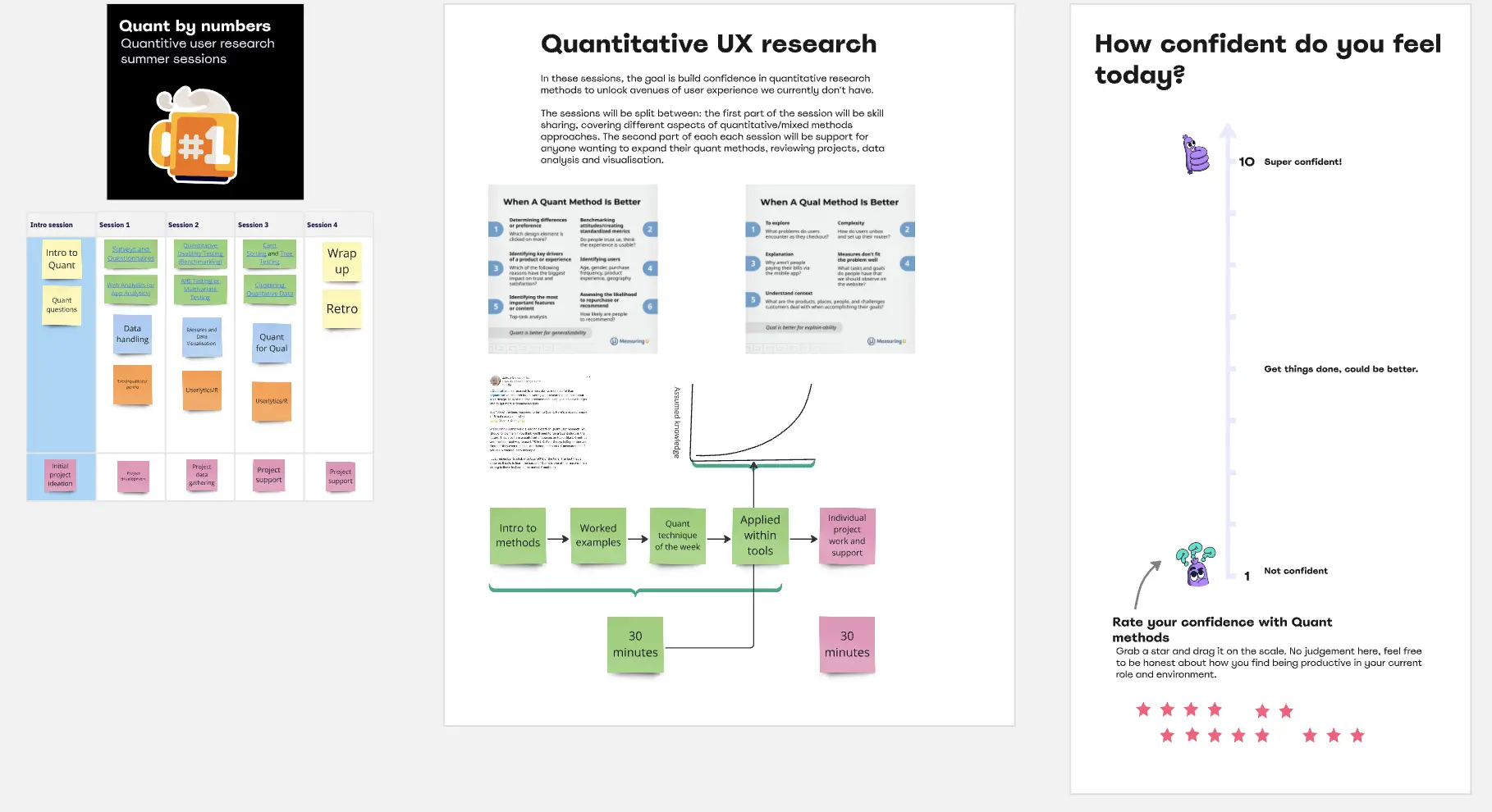Image resolution: width=1492 pixels, height=812 pixels.
Task: Click the Rate your confidence with Quant methods heading
Action: [x=1222, y=630]
